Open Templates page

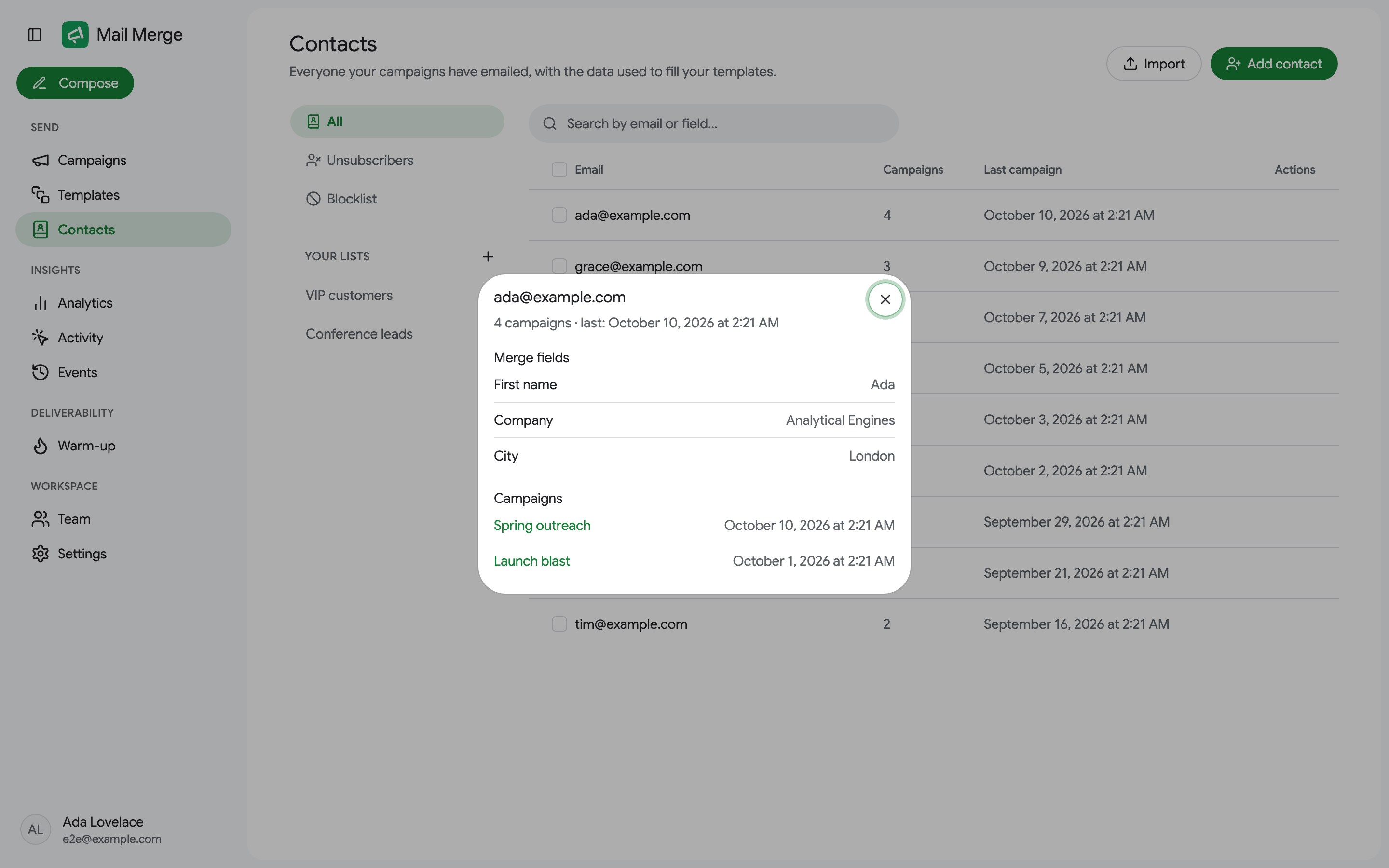123,195
